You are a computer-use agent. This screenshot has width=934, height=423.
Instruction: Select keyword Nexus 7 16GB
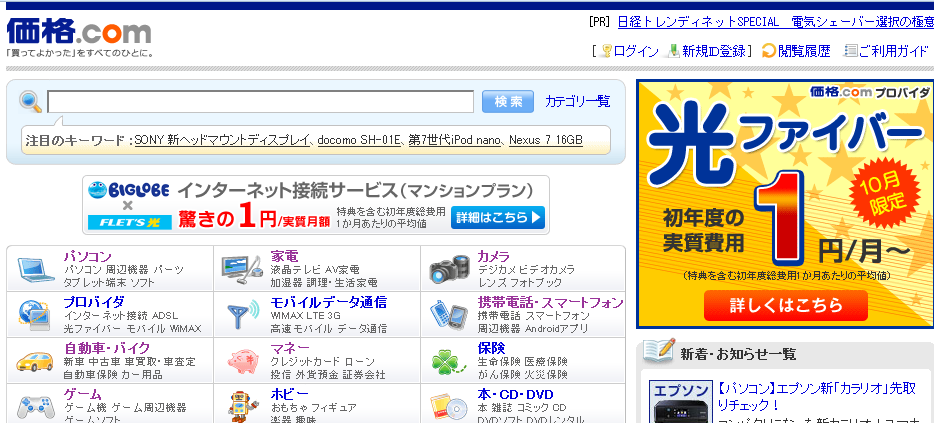pos(546,141)
